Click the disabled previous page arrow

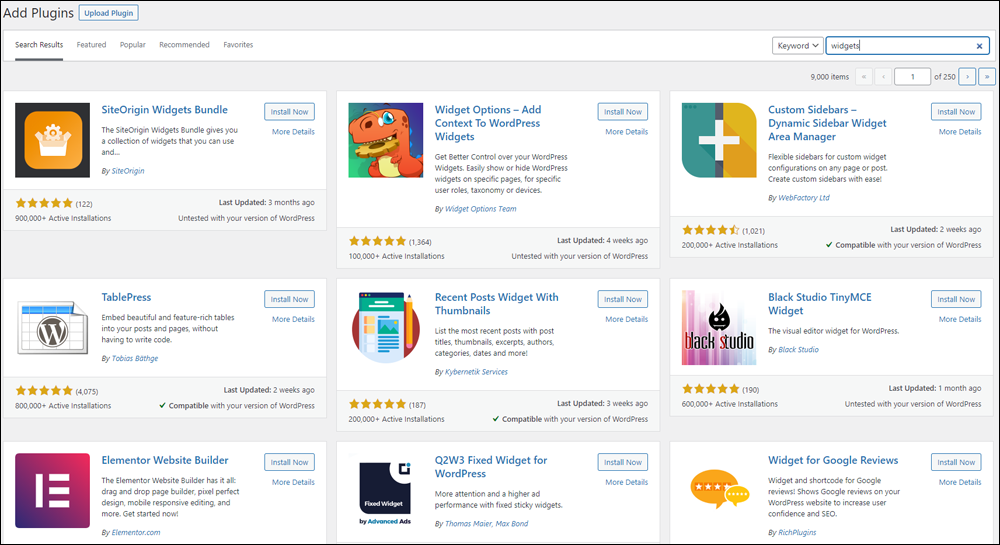(883, 76)
